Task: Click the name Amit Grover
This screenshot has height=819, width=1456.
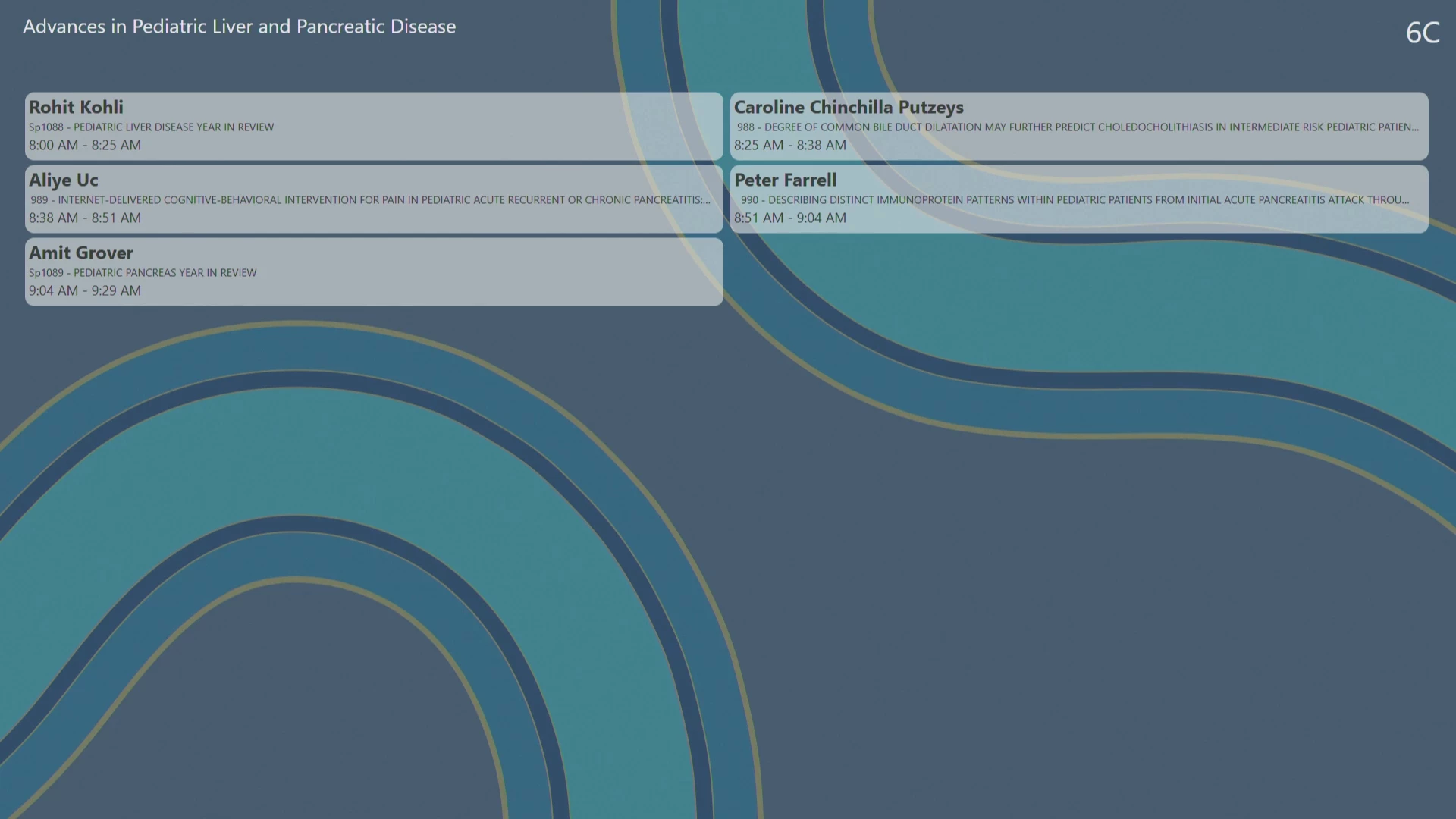Action: point(81,253)
